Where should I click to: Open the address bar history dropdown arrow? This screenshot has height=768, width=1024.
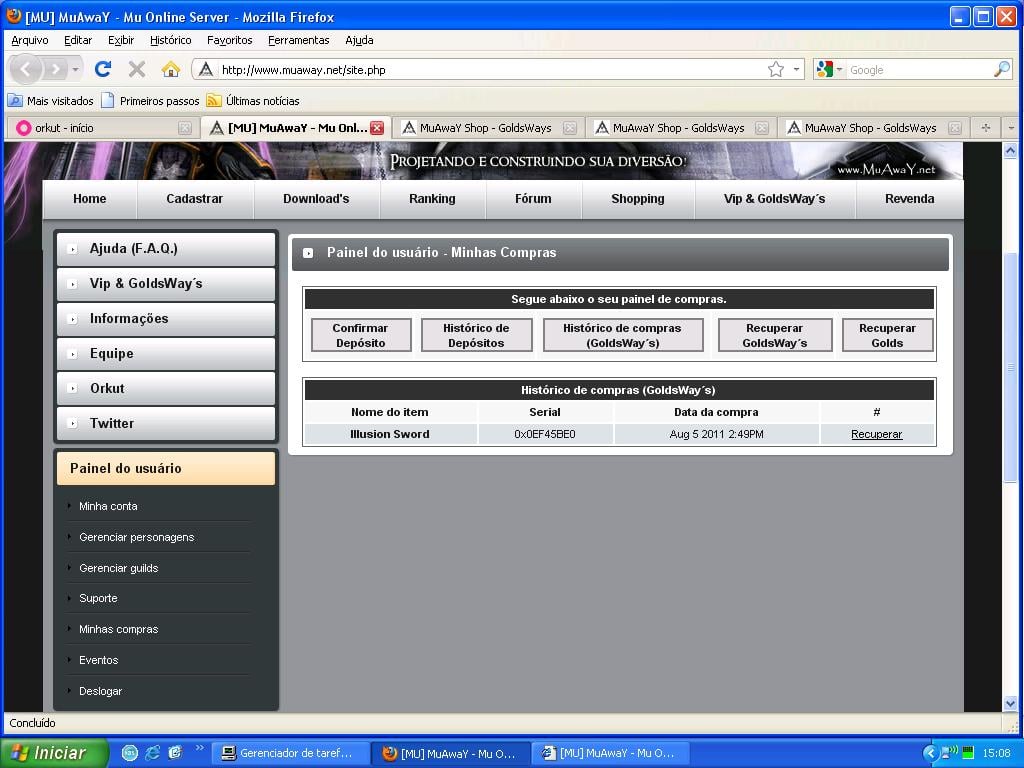797,69
